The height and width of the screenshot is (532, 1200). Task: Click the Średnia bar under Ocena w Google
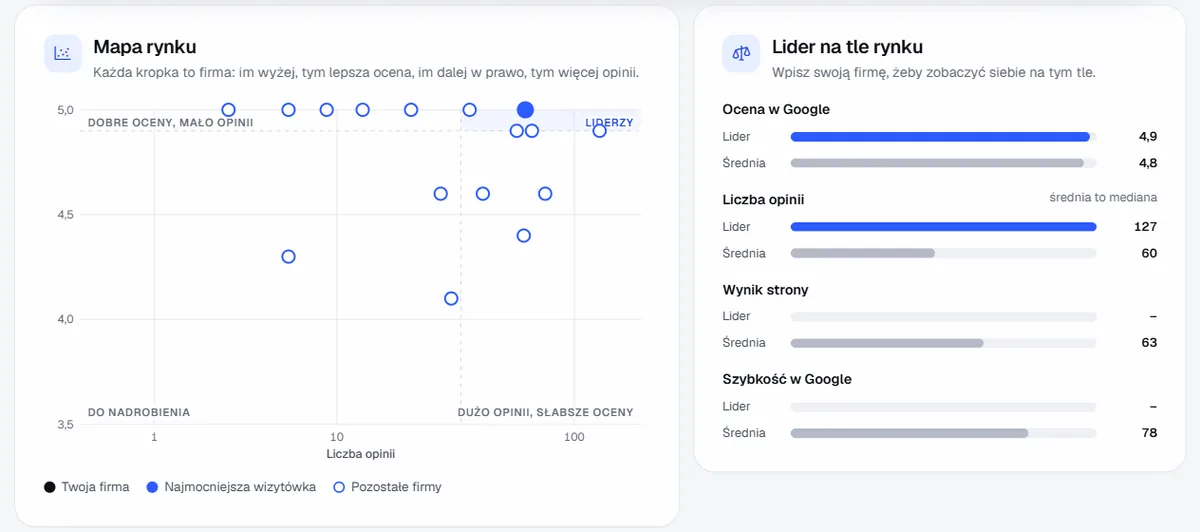pyautogui.click(x=943, y=163)
